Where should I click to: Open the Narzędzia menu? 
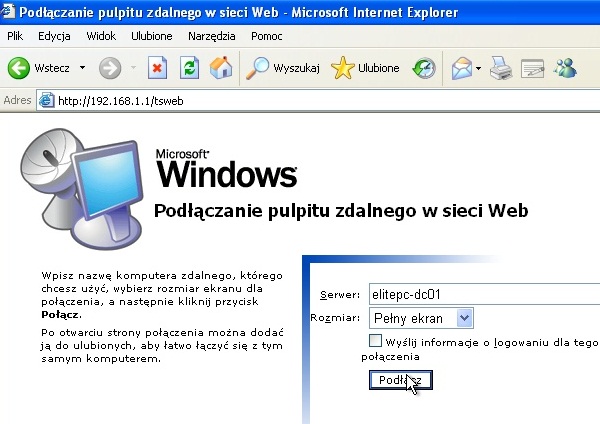coord(212,36)
